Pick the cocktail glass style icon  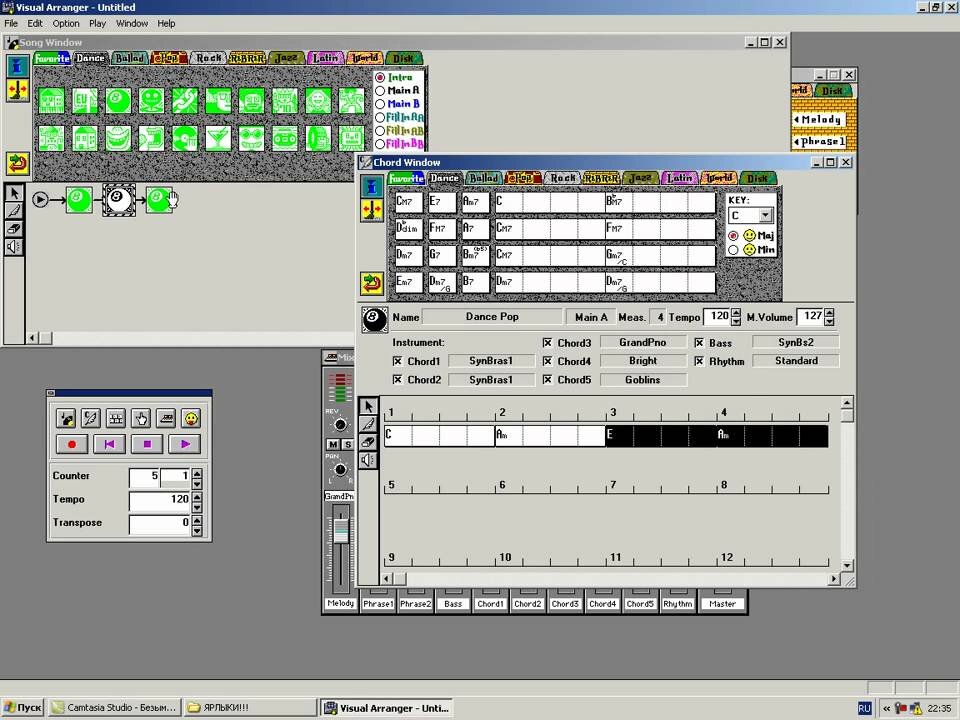click(218, 139)
